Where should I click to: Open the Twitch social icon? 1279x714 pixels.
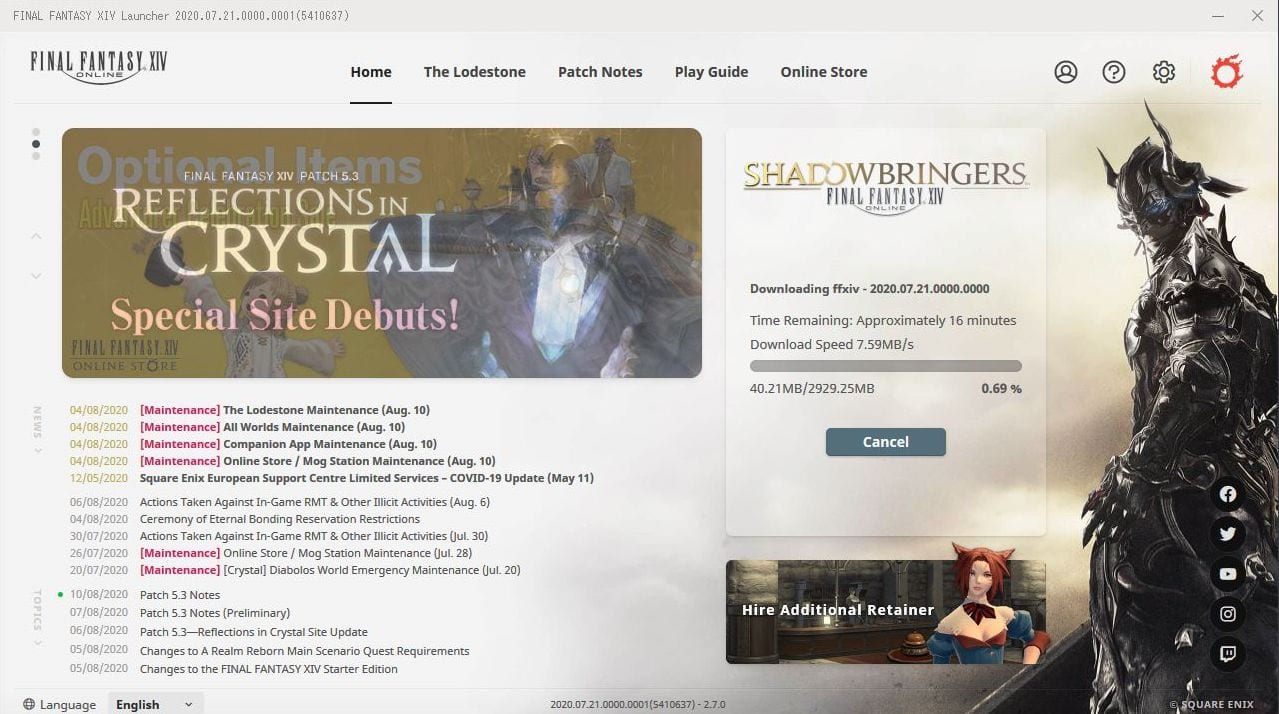tap(1228, 654)
